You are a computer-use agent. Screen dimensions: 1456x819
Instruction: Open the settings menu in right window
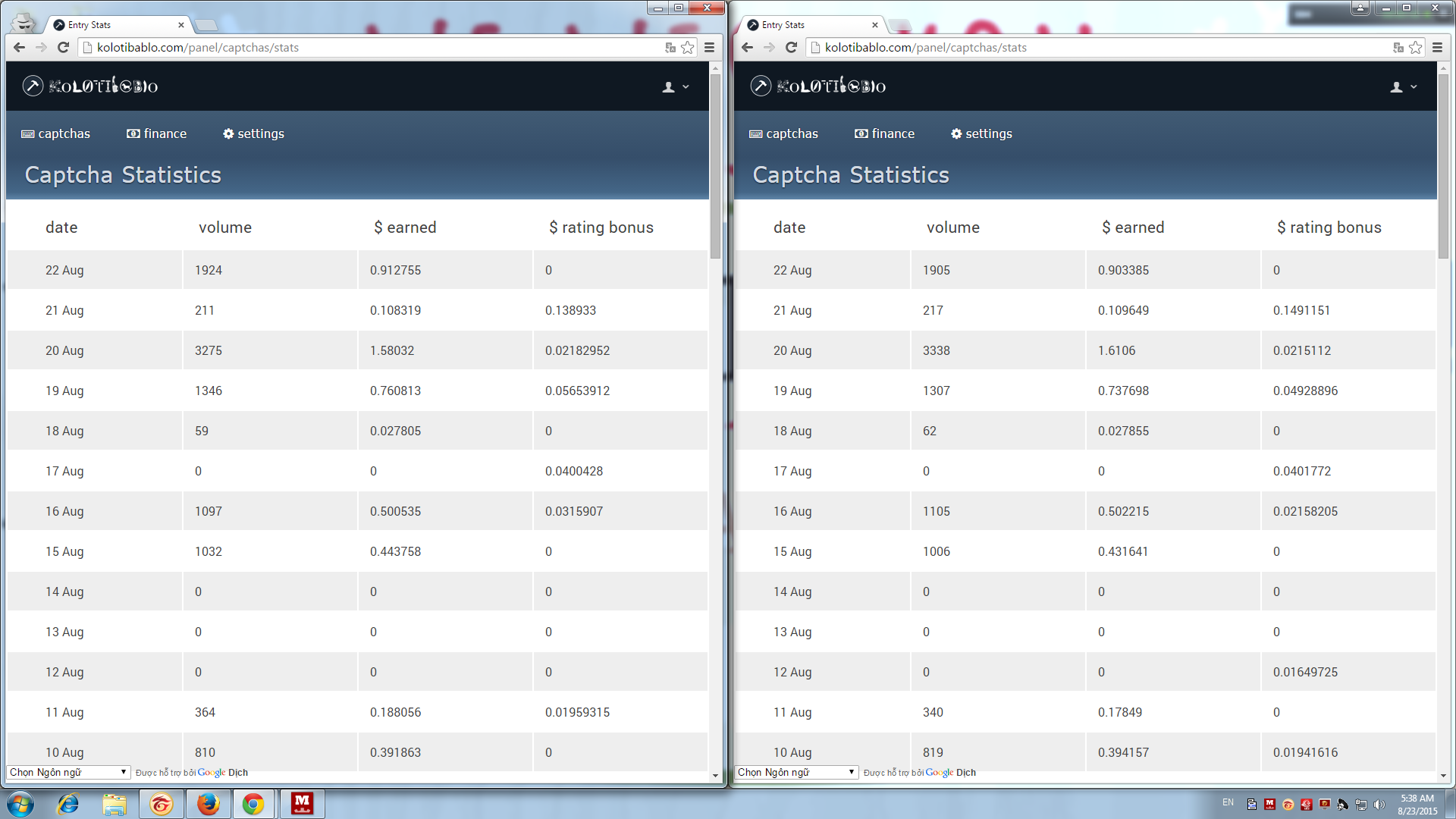(981, 133)
